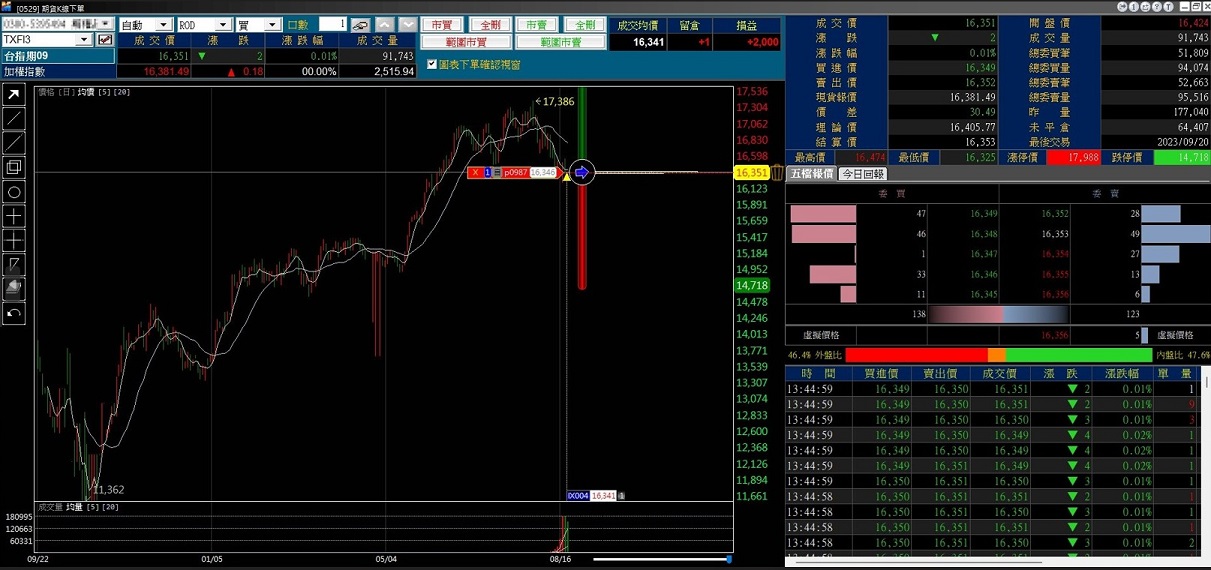The width and height of the screenshot is (1211, 570).
Task: Increase quantity with the up arrow button
Action: click(384, 25)
